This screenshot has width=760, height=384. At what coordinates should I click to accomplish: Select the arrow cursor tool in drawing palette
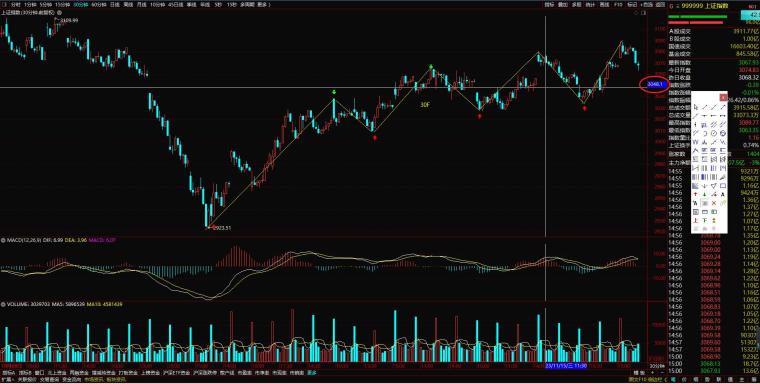(696, 107)
